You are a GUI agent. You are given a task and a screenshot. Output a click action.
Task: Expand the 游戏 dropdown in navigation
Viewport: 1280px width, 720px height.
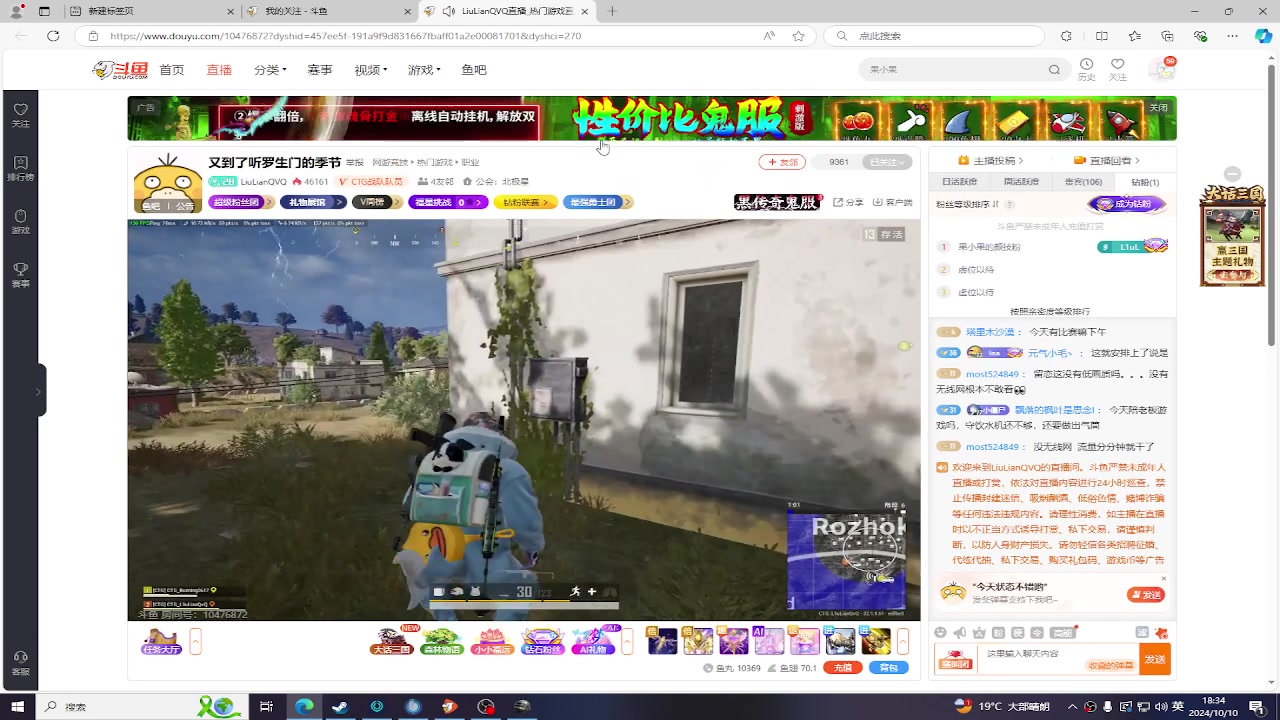tap(424, 70)
